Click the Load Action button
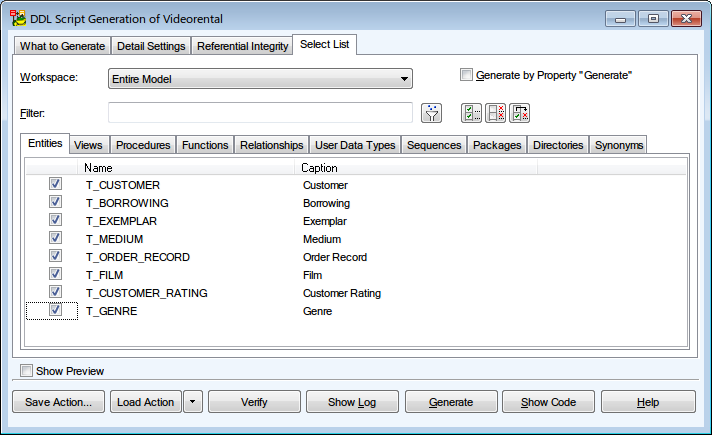Screen dimensions: 712x435 click(x=146, y=402)
